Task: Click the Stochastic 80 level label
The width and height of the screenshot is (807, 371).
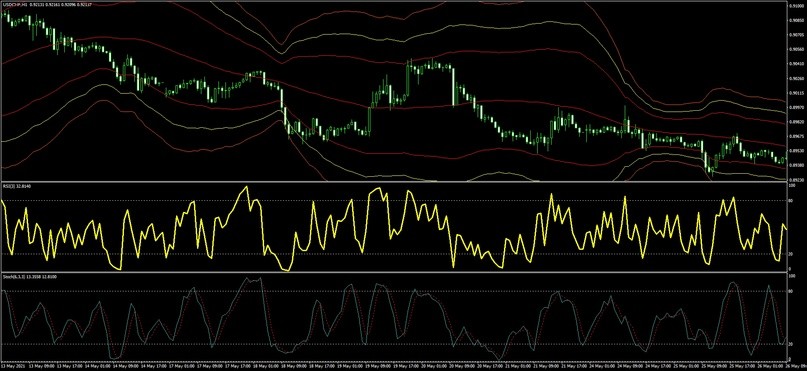Action: 791,292
